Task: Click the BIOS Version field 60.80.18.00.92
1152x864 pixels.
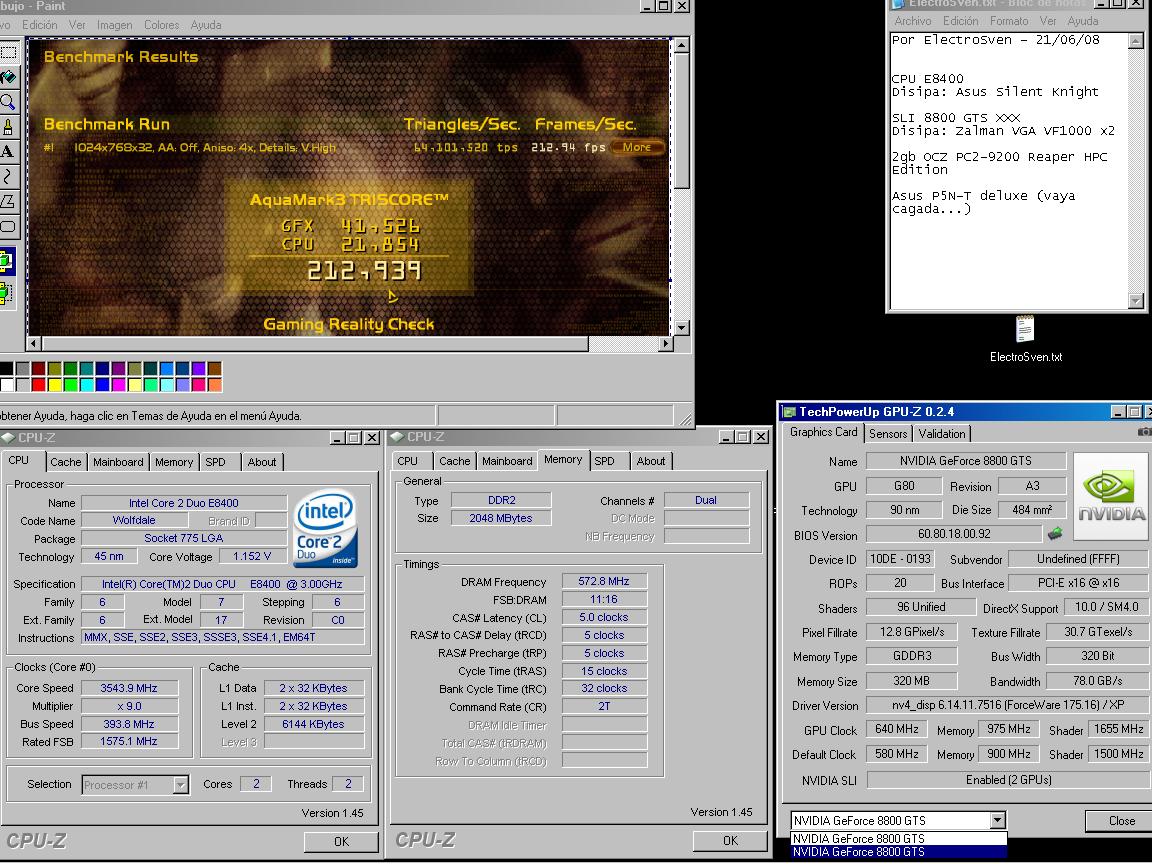Action: point(954,534)
